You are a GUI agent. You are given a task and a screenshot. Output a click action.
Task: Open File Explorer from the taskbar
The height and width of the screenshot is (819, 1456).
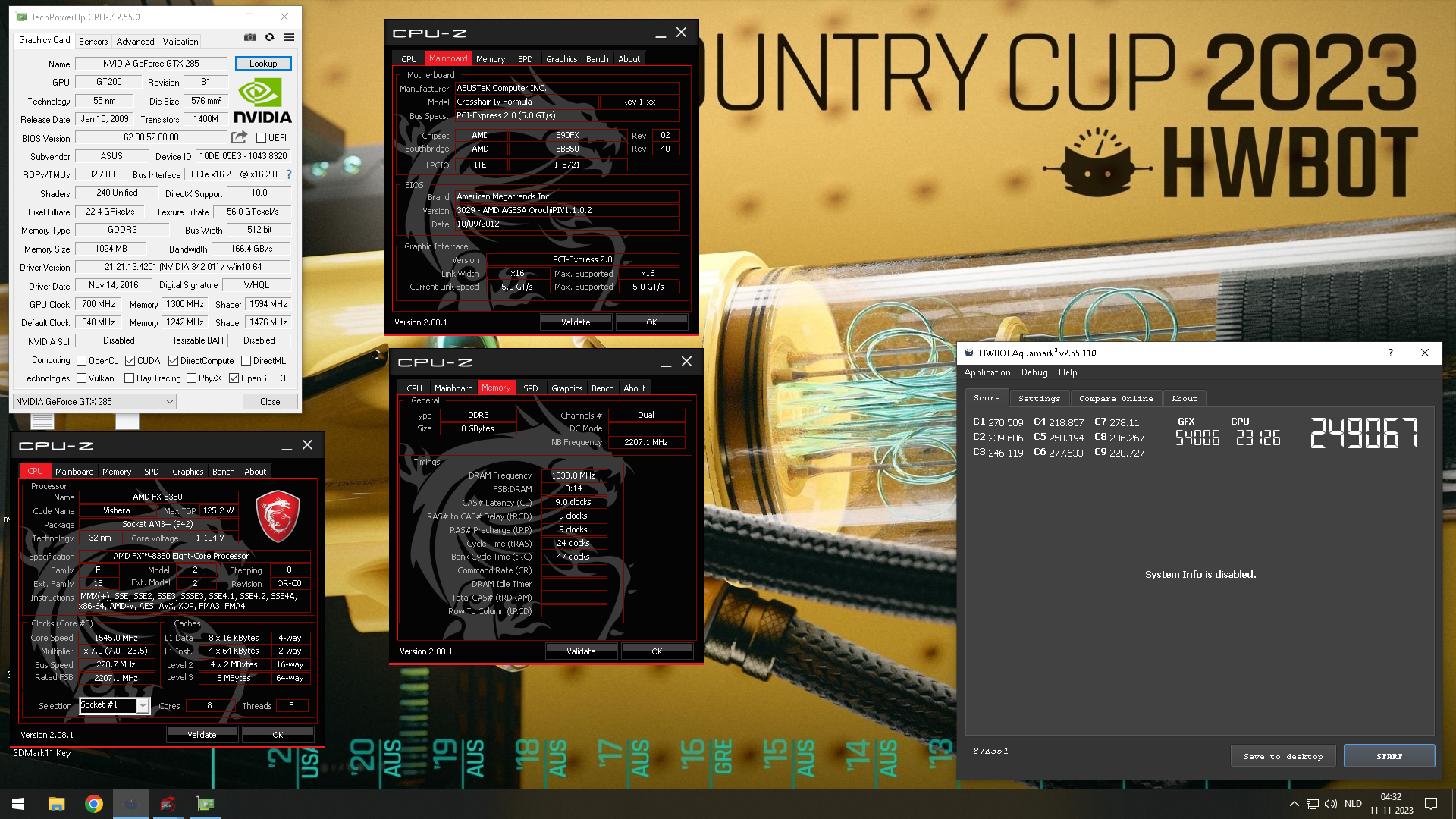(x=56, y=804)
